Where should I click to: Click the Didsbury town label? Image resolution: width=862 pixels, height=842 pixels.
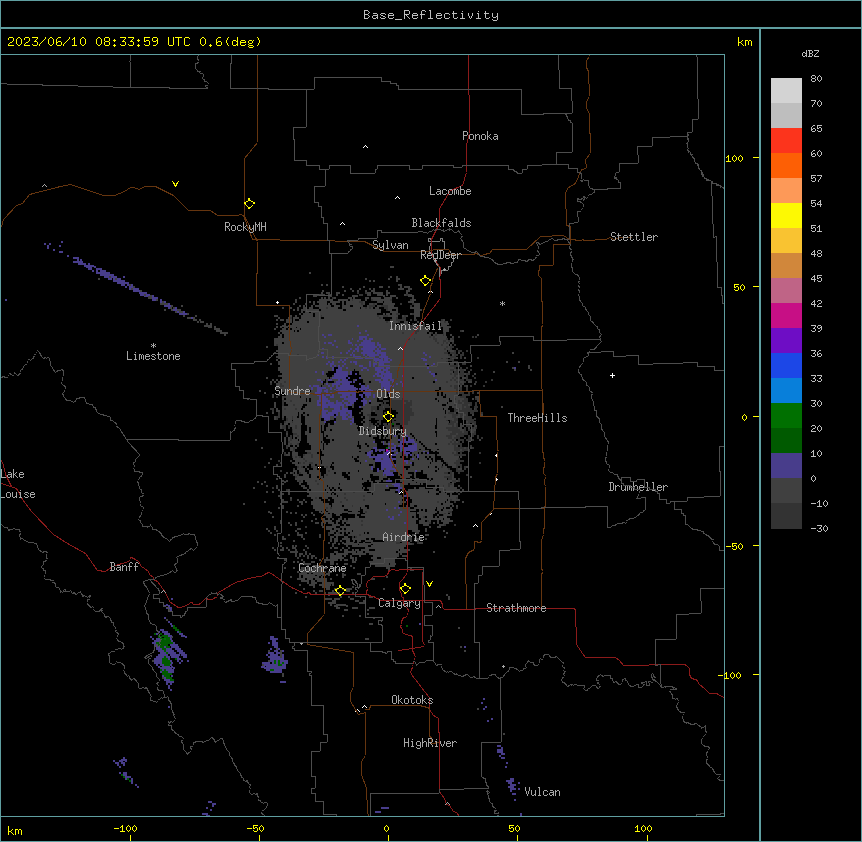pos(383,431)
